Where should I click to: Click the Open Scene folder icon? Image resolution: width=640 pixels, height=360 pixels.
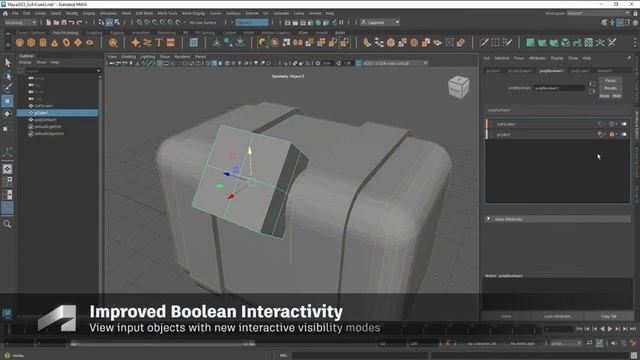(56, 22)
